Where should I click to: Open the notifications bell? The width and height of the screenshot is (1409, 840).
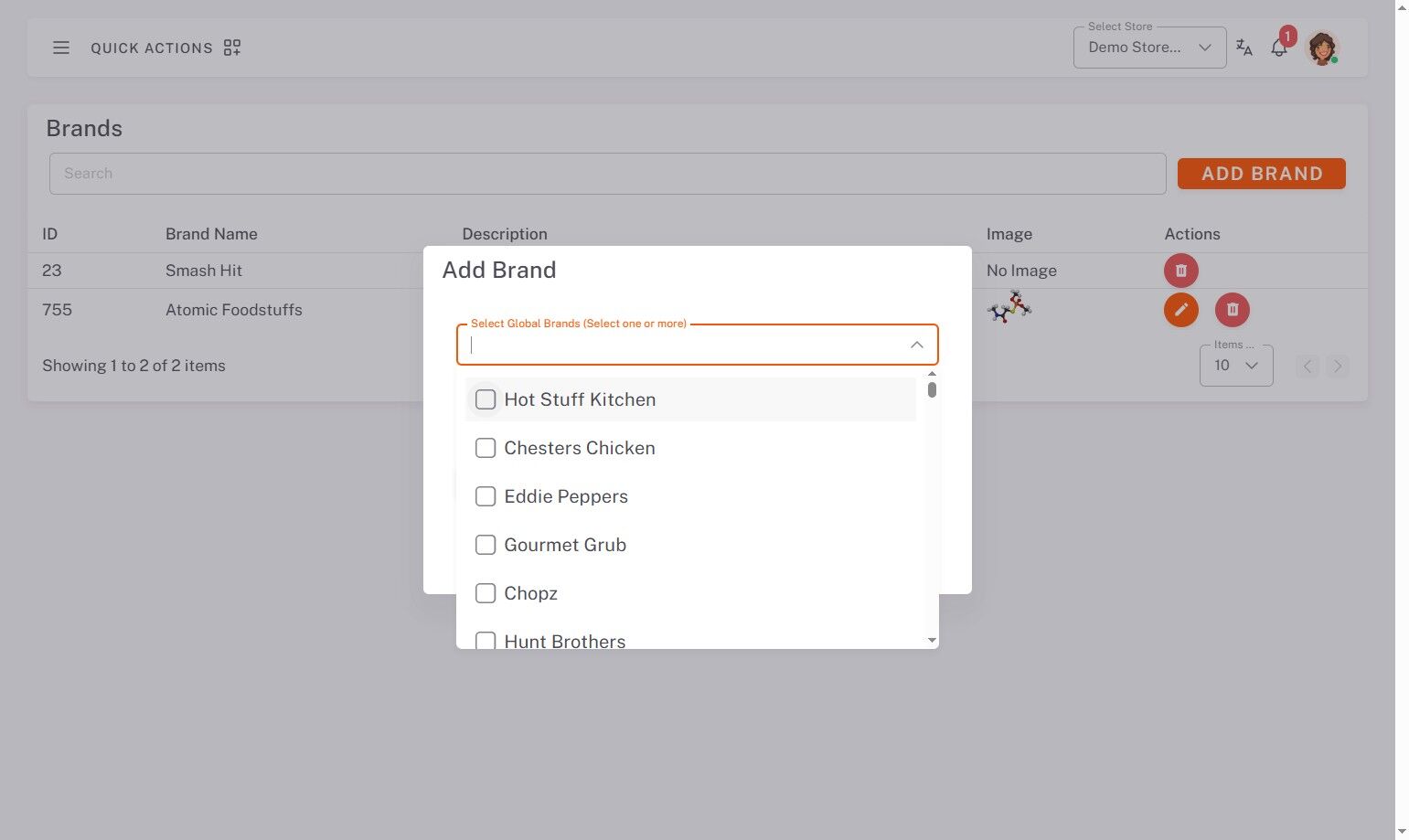click(1279, 48)
